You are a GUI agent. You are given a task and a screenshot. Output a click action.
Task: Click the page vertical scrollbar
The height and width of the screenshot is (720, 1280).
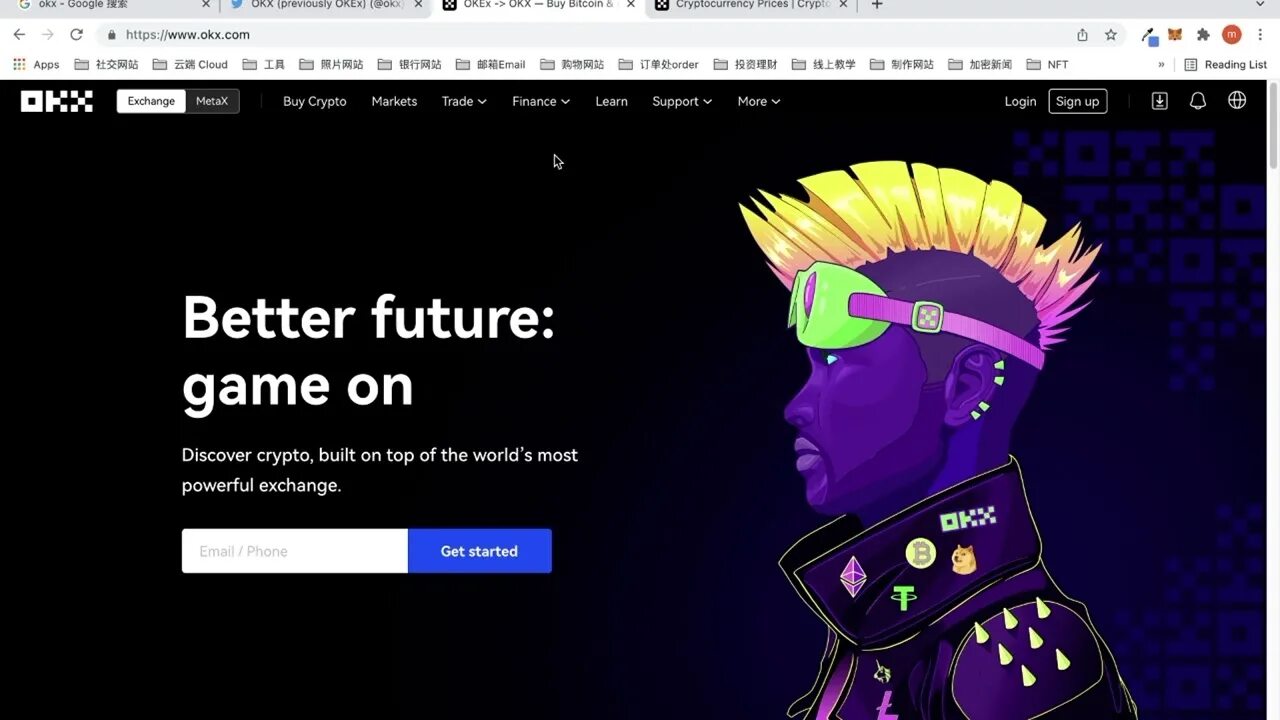click(x=1273, y=400)
